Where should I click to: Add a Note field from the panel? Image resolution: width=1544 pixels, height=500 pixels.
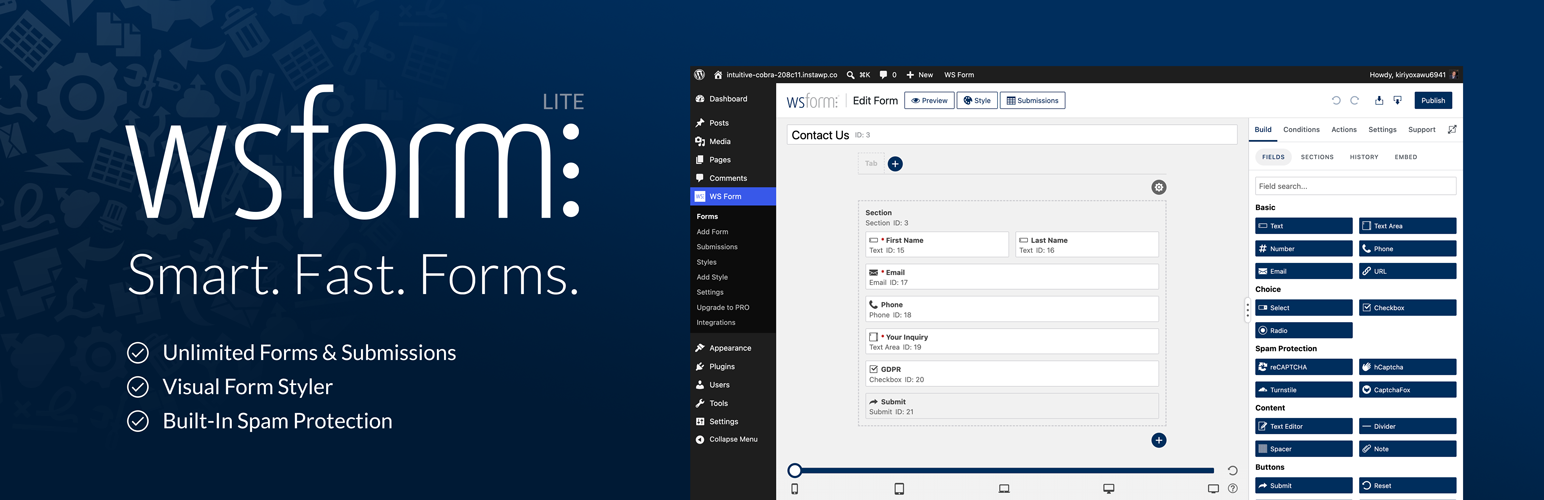(x=1407, y=449)
